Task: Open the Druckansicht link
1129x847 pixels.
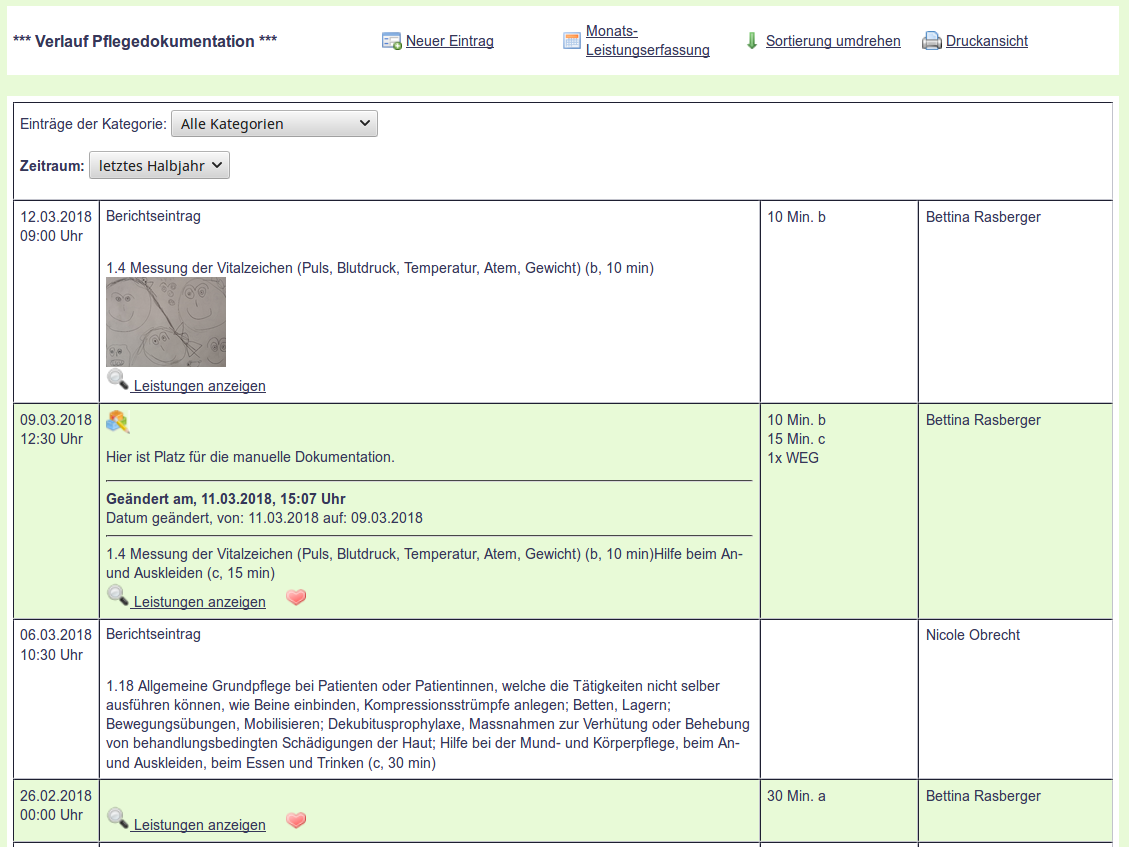Action: click(x=986, y=41)
